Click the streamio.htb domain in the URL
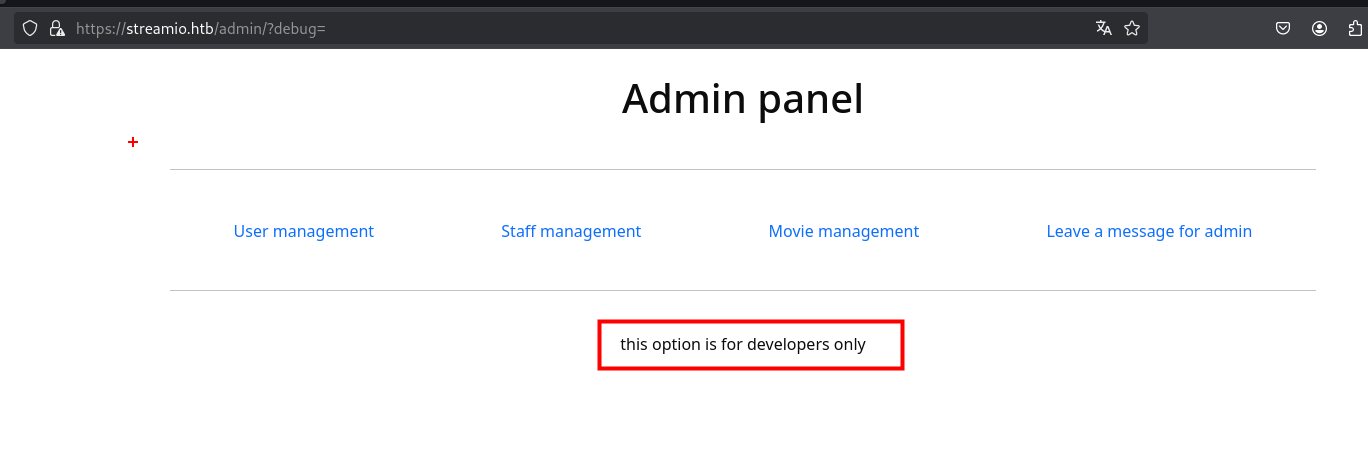 [169, 29]
